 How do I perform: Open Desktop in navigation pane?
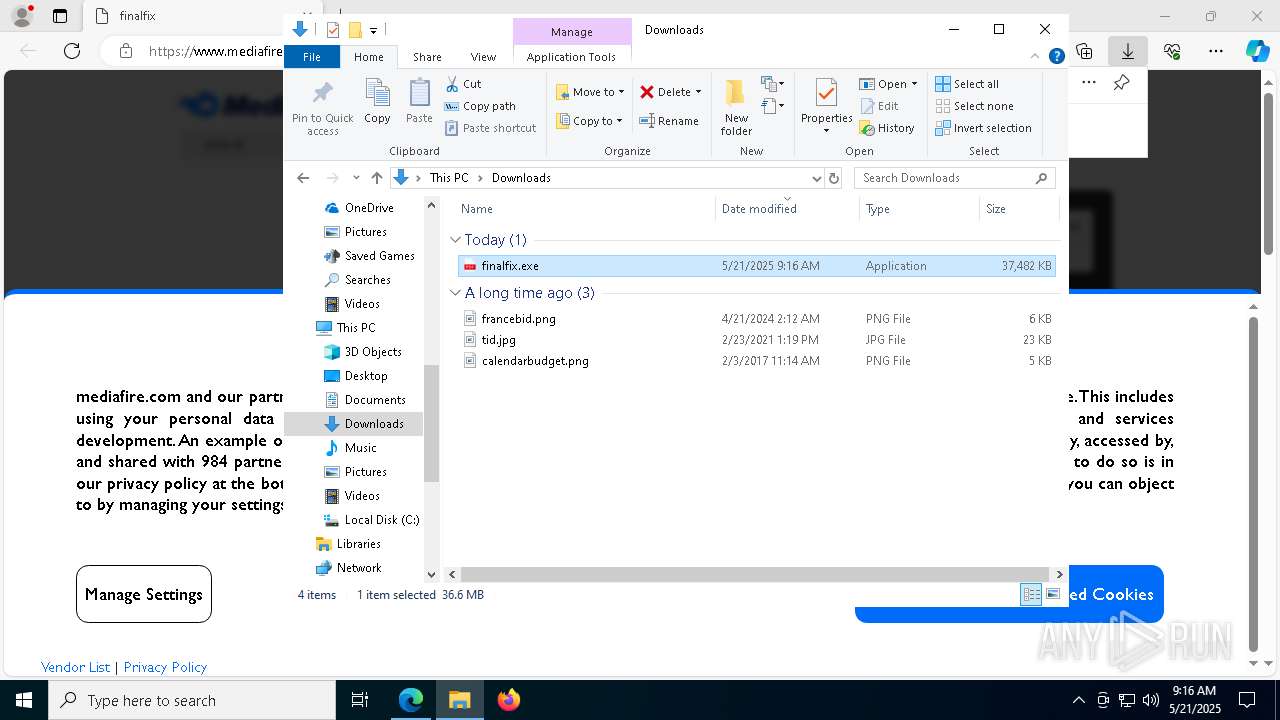[x=356, y=376]
